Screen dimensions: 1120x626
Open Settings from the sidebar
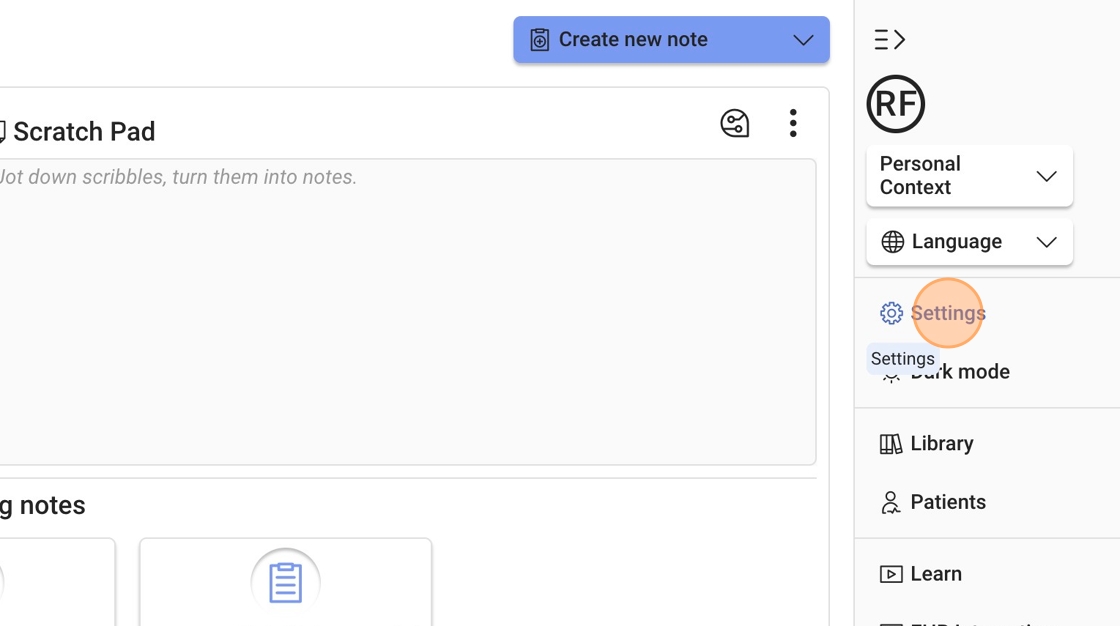point(947,313)
